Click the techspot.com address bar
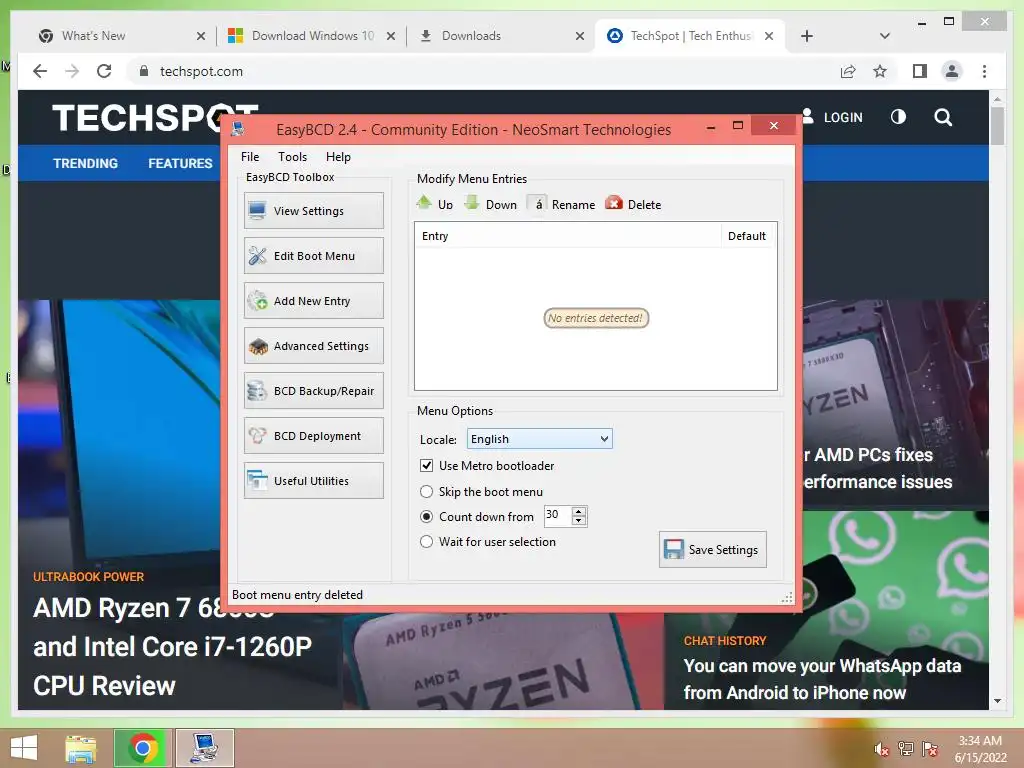Screen dimensions: 1024x768 (x=483, y=71)
